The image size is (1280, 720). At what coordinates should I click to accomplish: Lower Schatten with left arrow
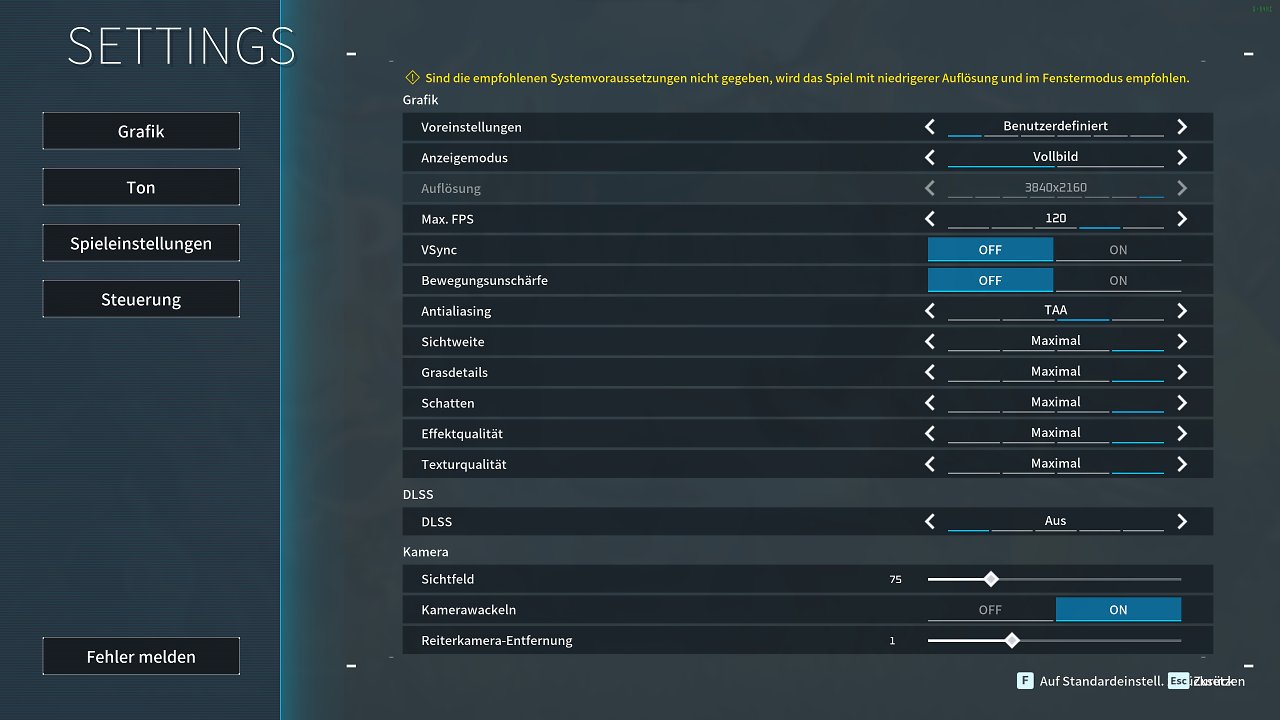[x=930, y=403]
